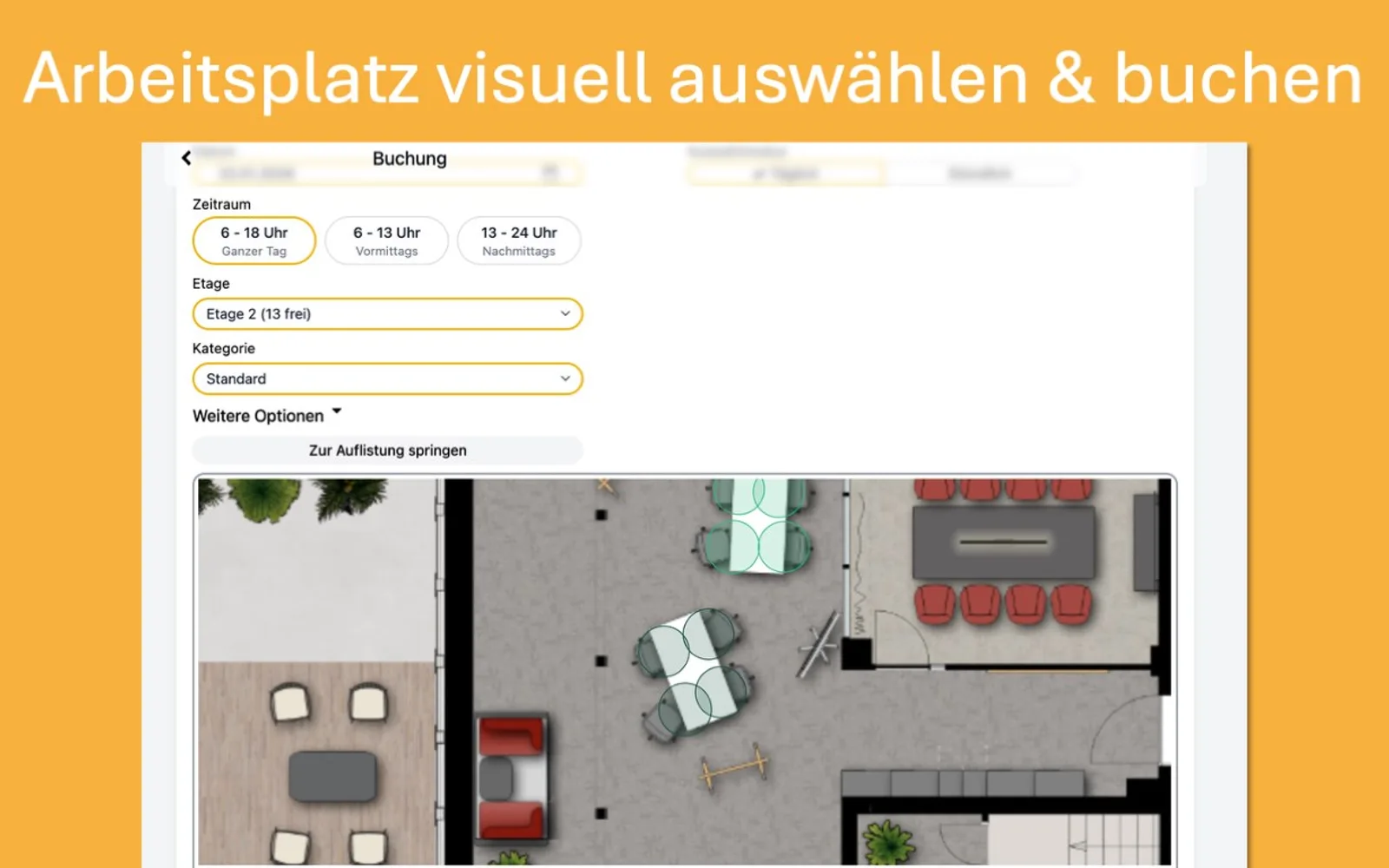Open the Etage 2 (13 frei) dropdown
1389x868 pixels.
[x=387, y=314]
